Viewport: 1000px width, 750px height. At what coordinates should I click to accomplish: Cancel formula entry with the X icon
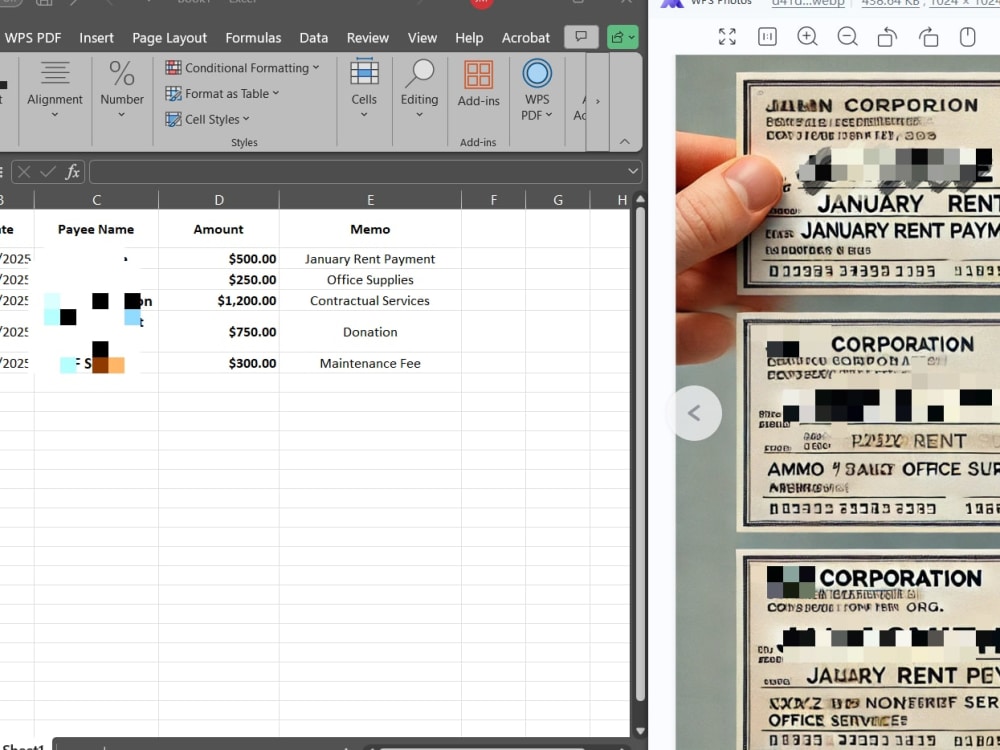pos(24,172)
